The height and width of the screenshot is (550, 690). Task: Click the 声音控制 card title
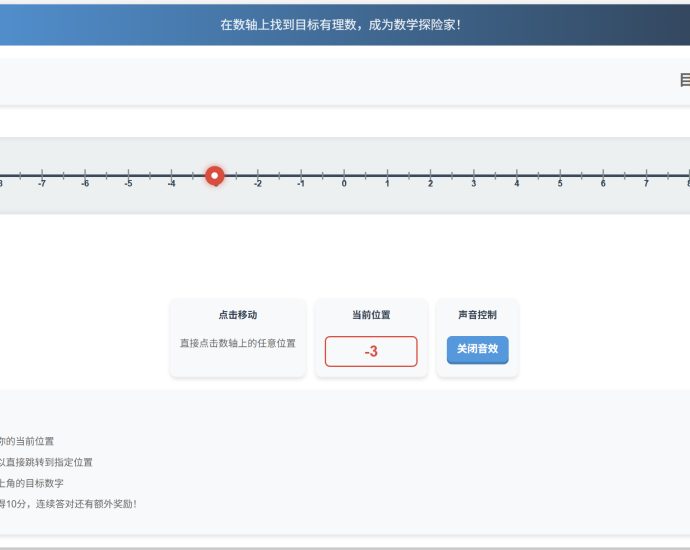pos(477,315)
